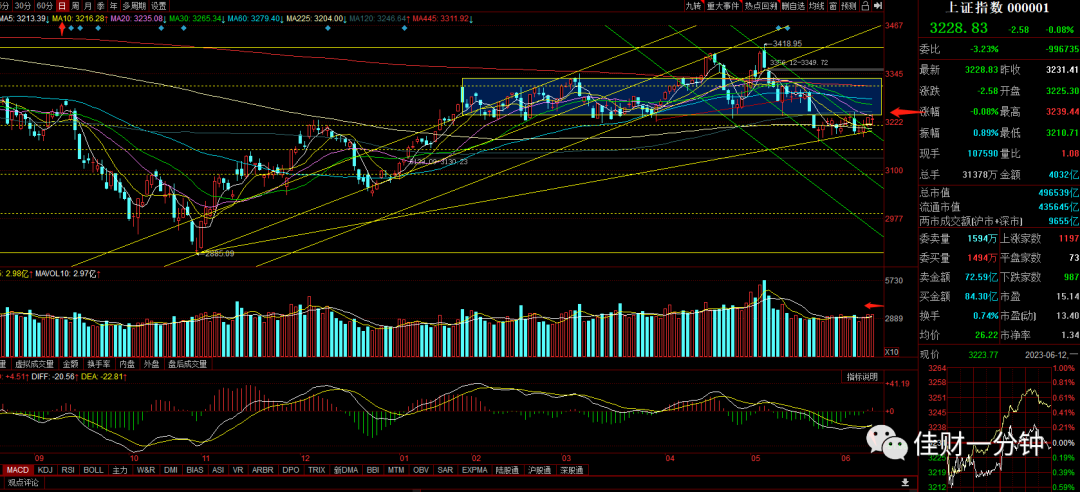Viewport: 1080px width, 492px height.
Task: Collapse side panel with arrow-to-bar icon
Action: pos(878,6)
